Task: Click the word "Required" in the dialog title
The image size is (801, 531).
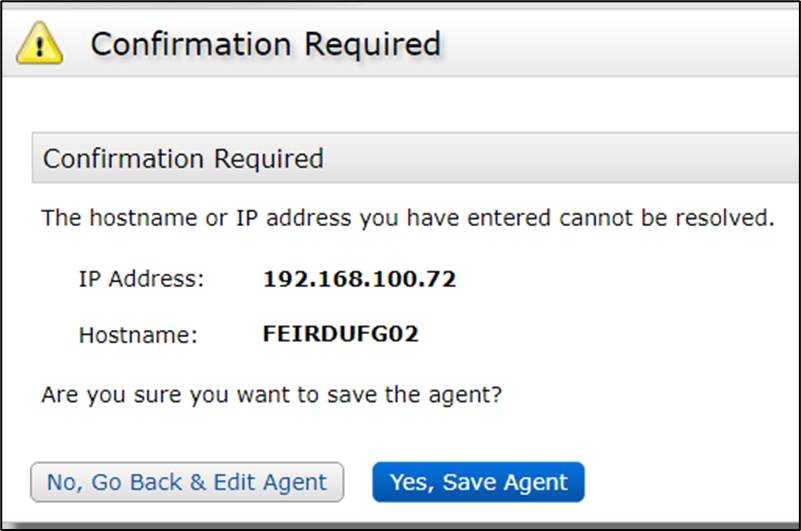Action: [x=373, y=45]
